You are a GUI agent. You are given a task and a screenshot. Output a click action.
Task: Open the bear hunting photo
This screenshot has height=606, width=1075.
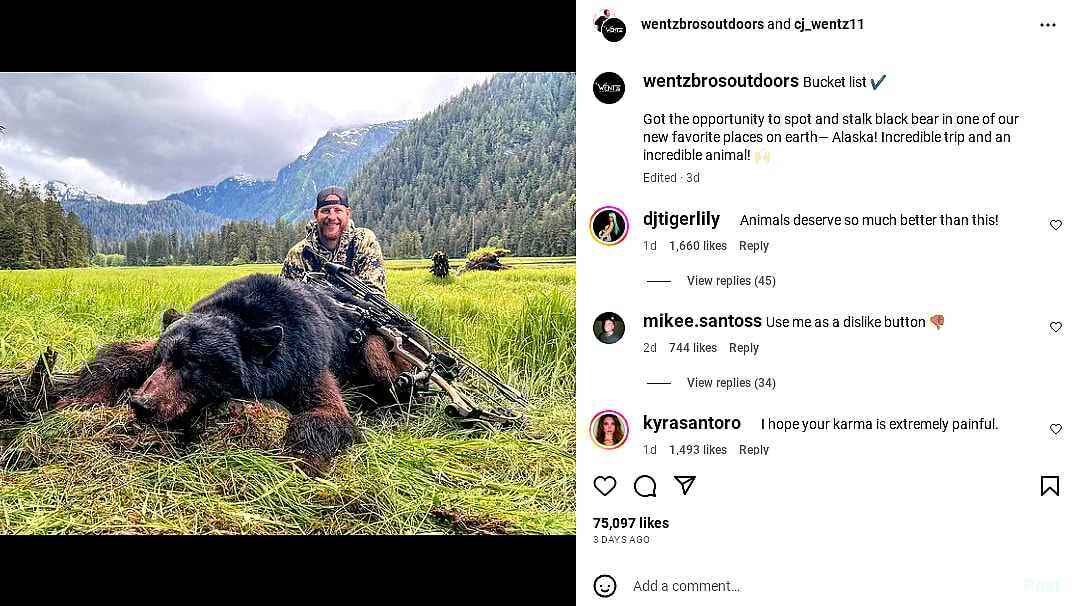(x=288, y=303)
